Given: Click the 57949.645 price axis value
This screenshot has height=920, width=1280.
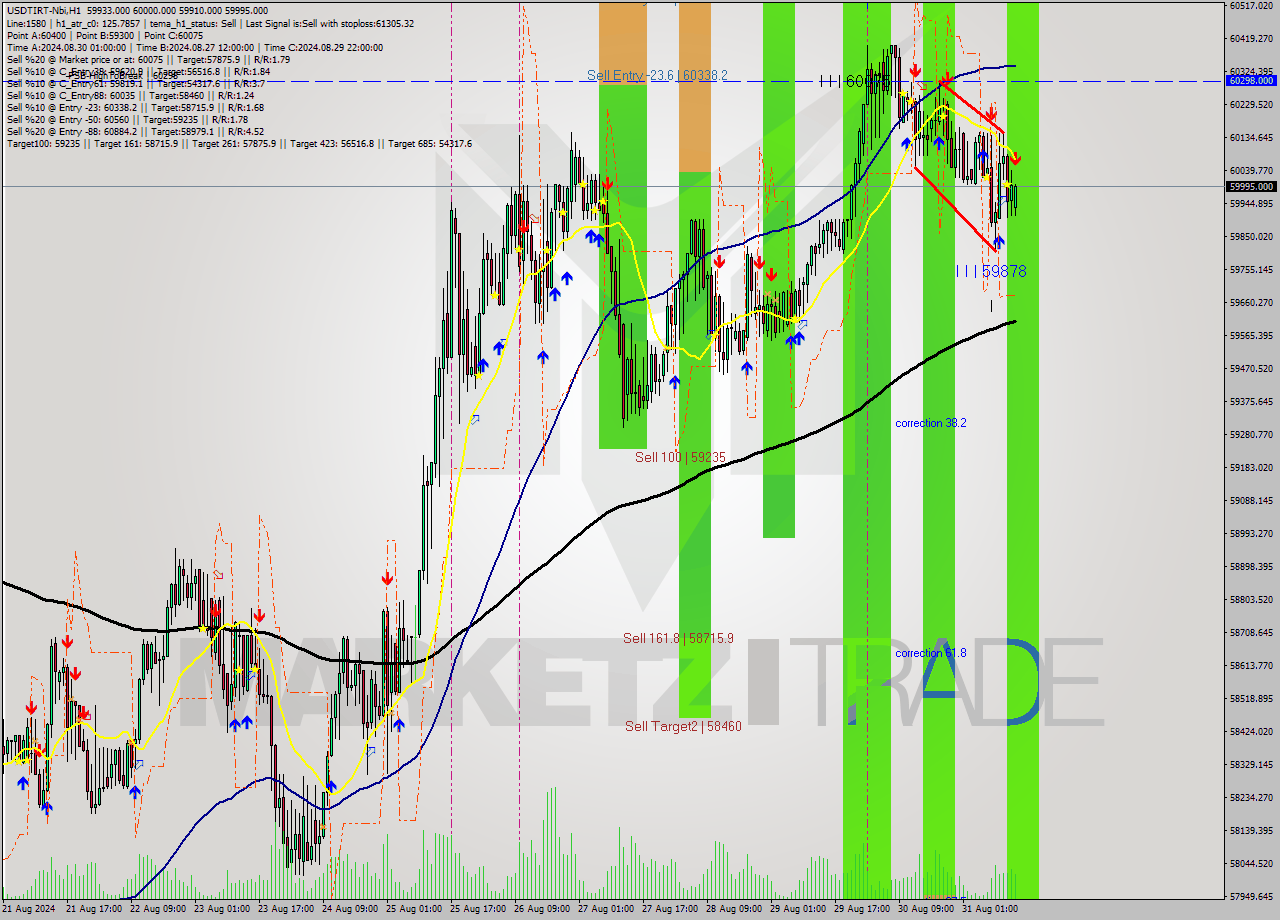Looking at the screenshot, I should [x=1252, y=896].
